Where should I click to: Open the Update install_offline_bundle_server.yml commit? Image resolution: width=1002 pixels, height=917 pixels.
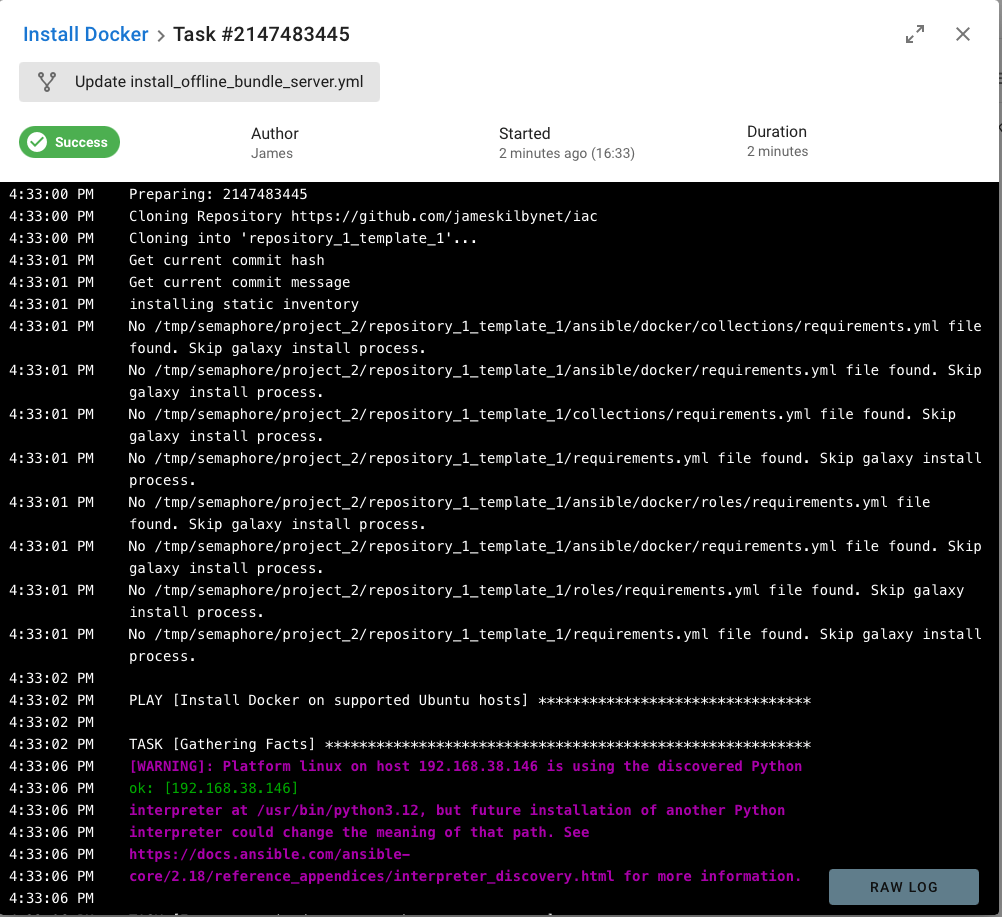(218, 82)
